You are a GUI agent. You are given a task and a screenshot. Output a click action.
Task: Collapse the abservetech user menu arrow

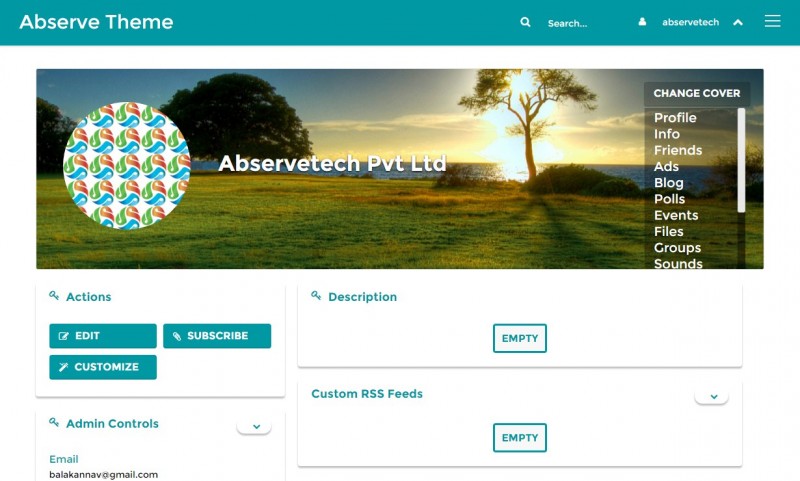(x=738, y=22)
